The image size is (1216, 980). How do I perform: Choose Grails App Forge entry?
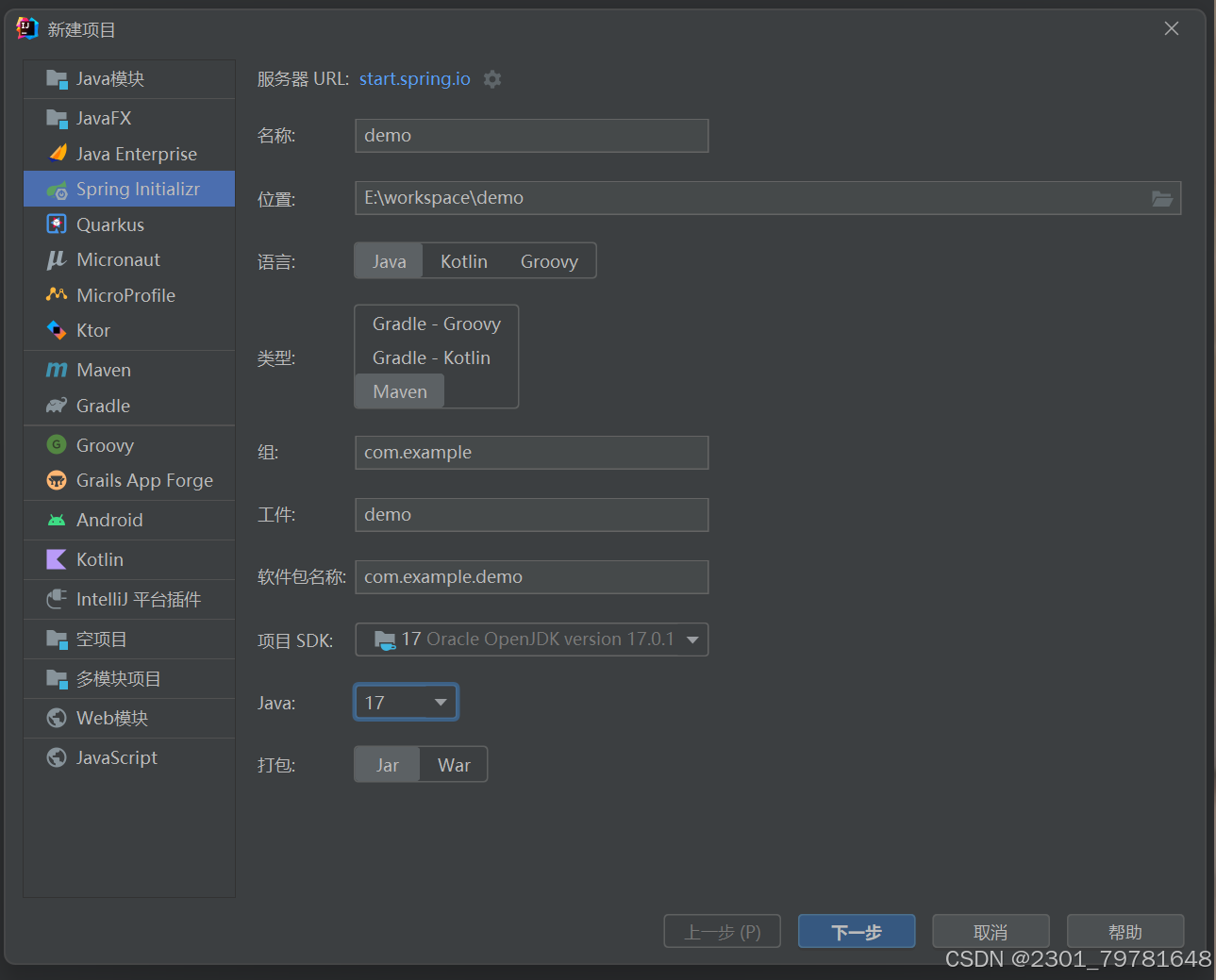(129, 480)
